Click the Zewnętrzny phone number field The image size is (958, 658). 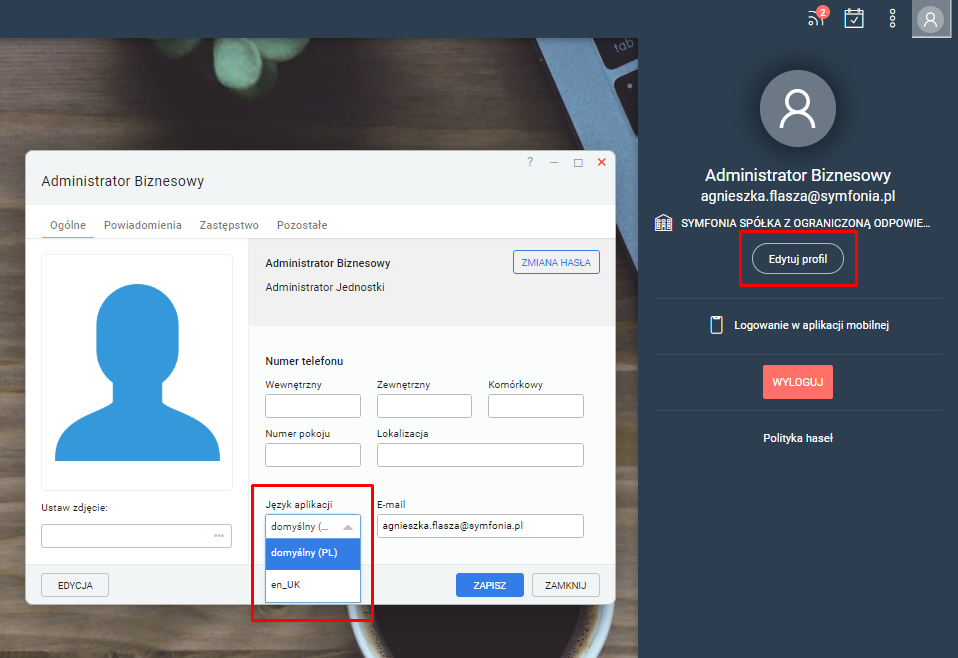click(x=424, y=406)
